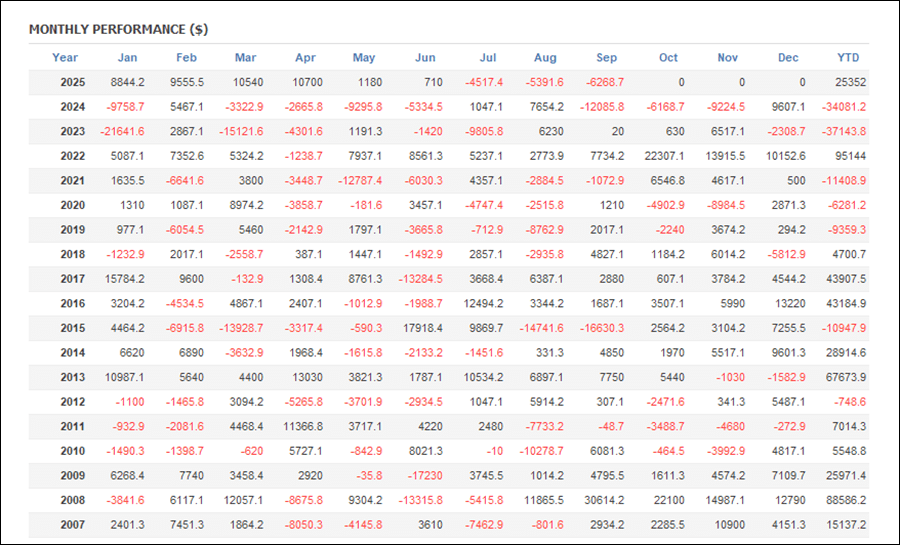Select the 2025 year row label
The image size is (900, 545).
click(72, 83)
